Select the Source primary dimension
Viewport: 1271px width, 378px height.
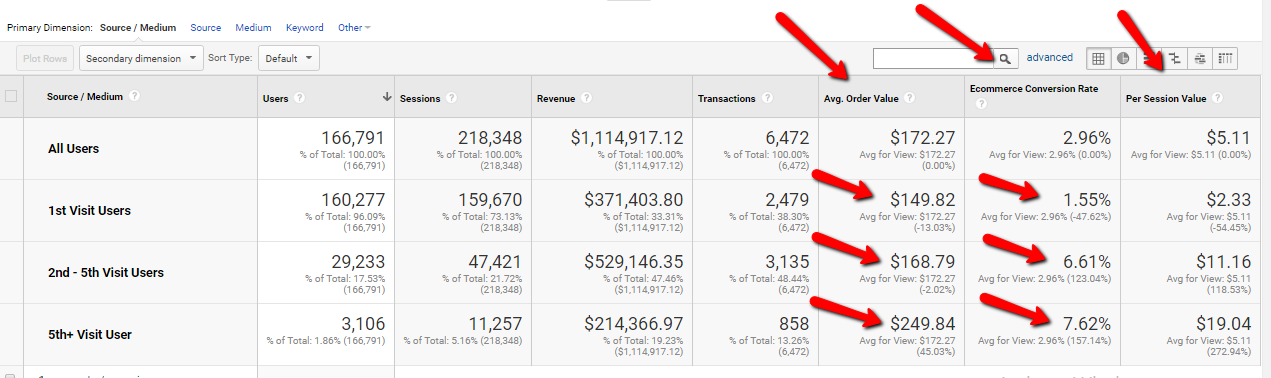(x=206, y=28)
